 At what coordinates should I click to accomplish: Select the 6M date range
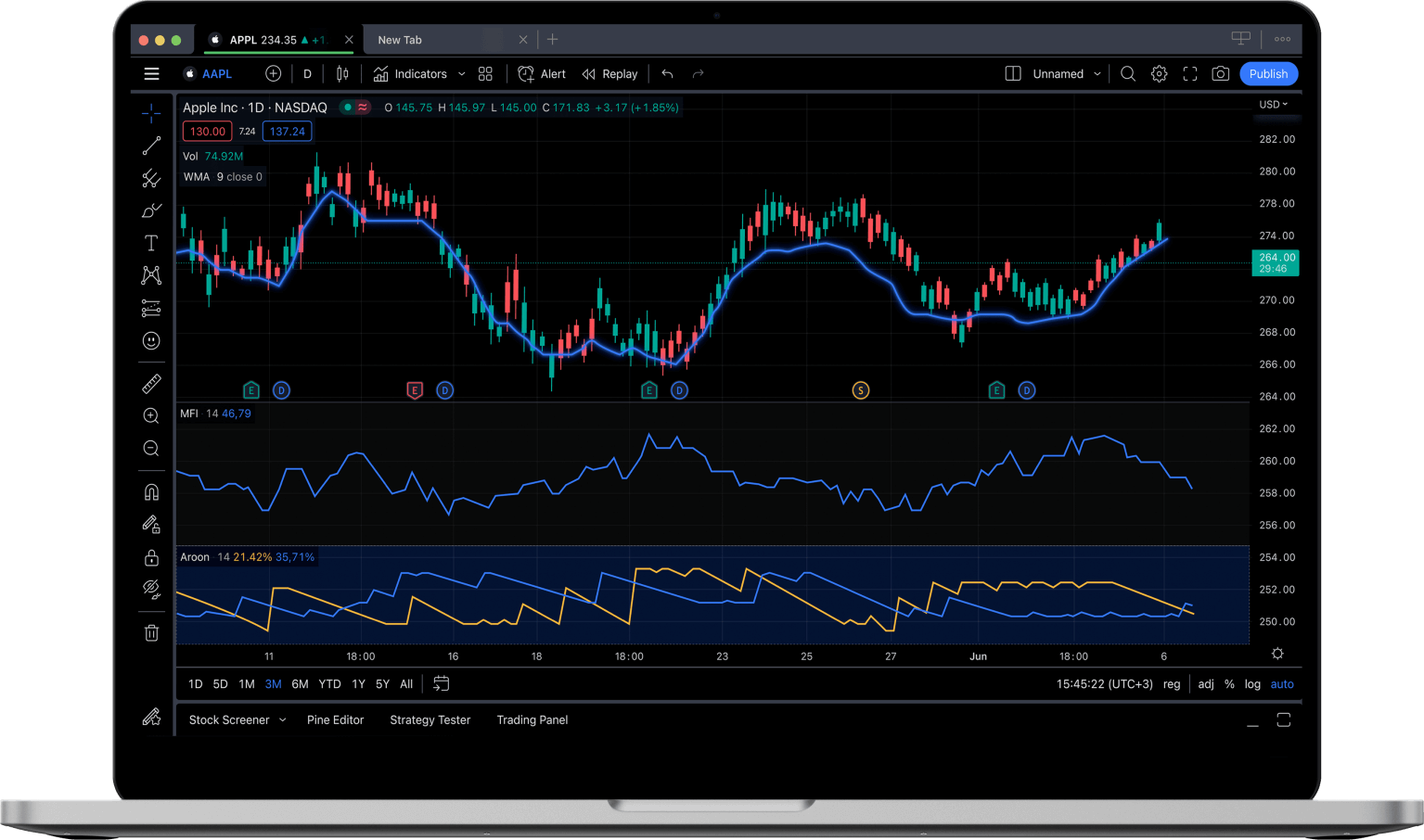coord(300,684)
